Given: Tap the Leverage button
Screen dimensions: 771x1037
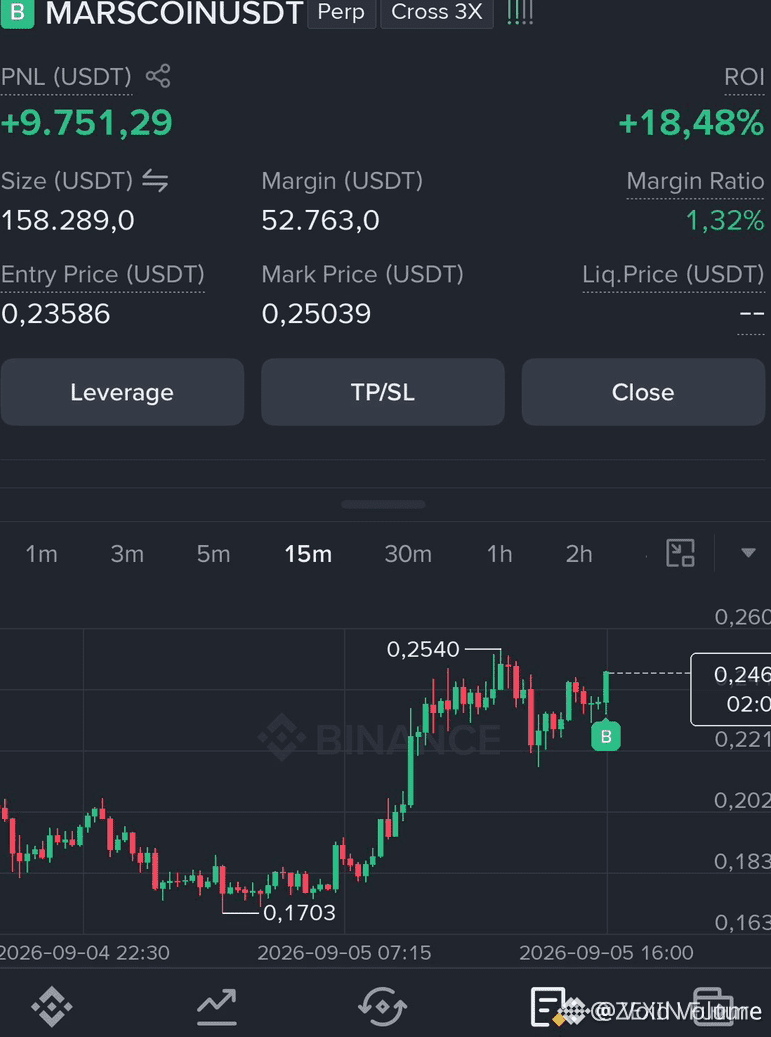Looking at the screenshot, I should click(122, 392).
